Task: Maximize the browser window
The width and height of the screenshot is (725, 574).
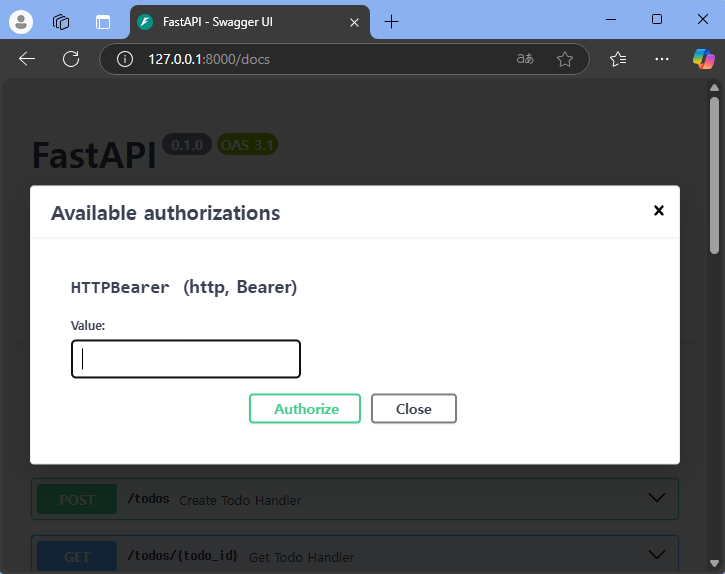Action: [x=657, y=19]
